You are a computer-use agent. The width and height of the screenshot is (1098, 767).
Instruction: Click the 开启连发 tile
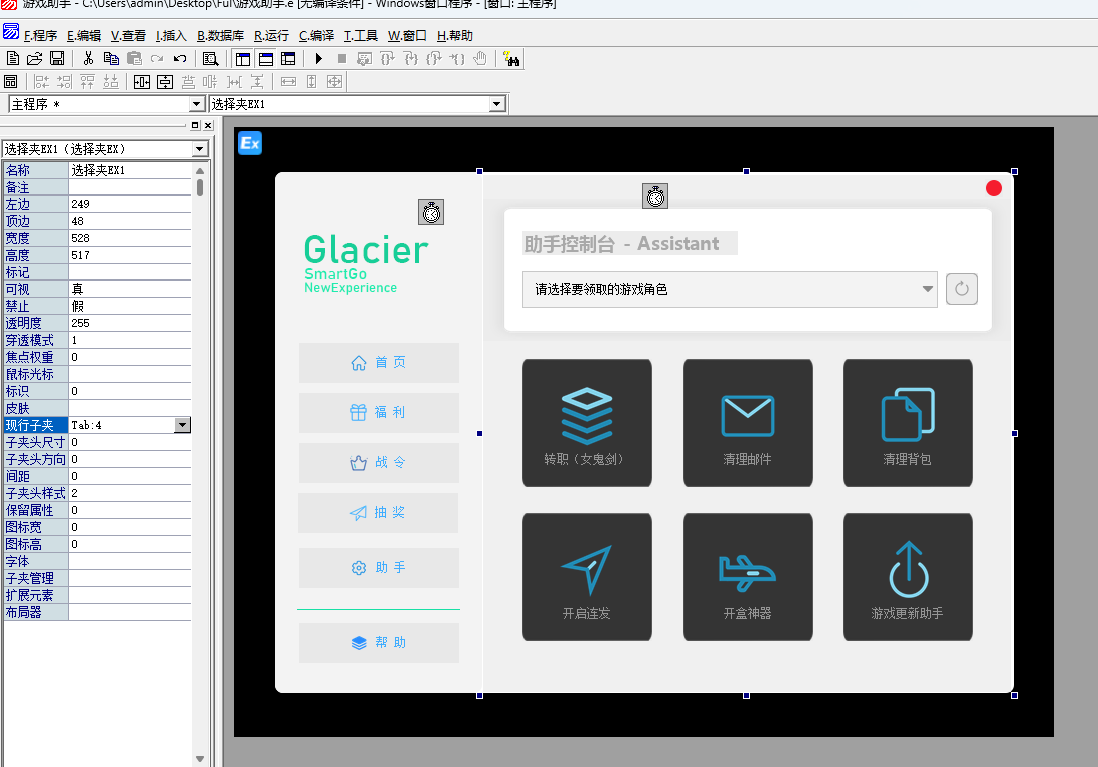(587, 577)
